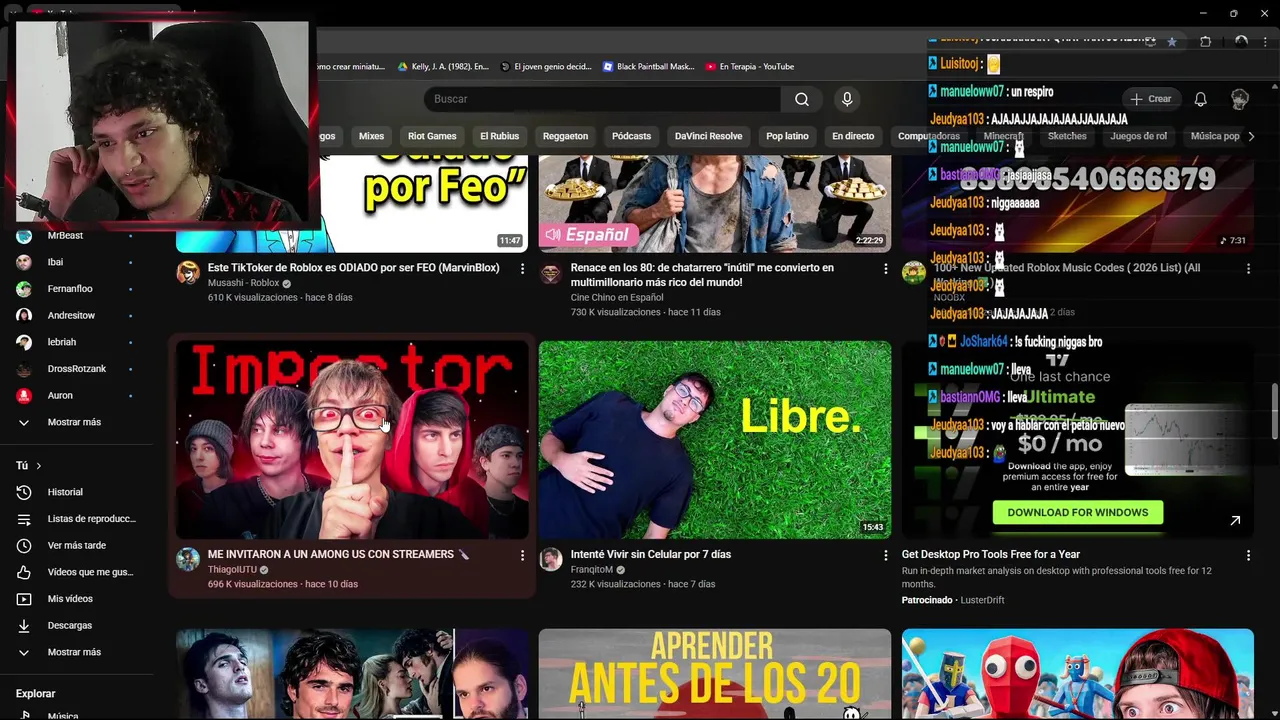Open video title Intenté Vivir sin Celular

click(651, 554)
